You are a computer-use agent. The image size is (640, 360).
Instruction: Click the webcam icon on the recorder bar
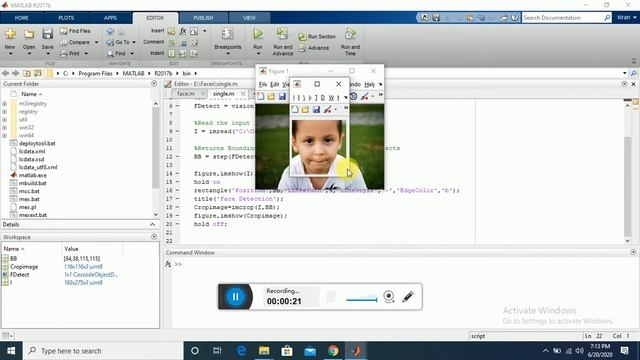tap(389, 297)
